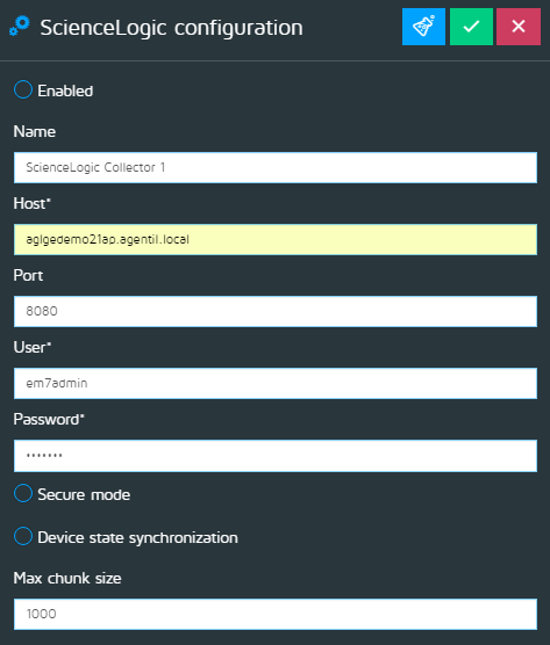Click the "ScienceLogic configuration" title text
The height and width of the screenshot is (645, 550).
(172, 28)
